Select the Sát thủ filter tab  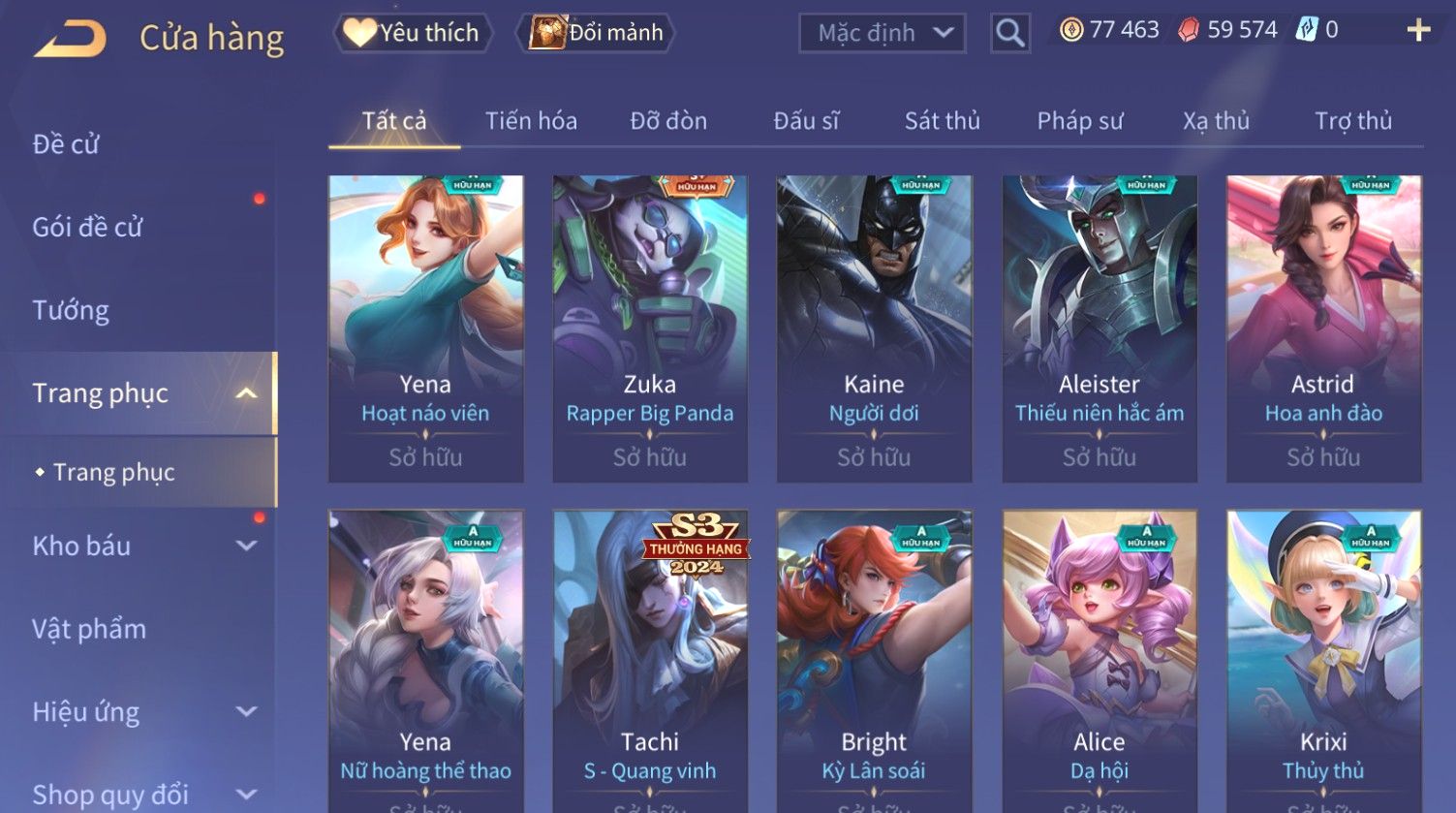click(x=942, y=121)
